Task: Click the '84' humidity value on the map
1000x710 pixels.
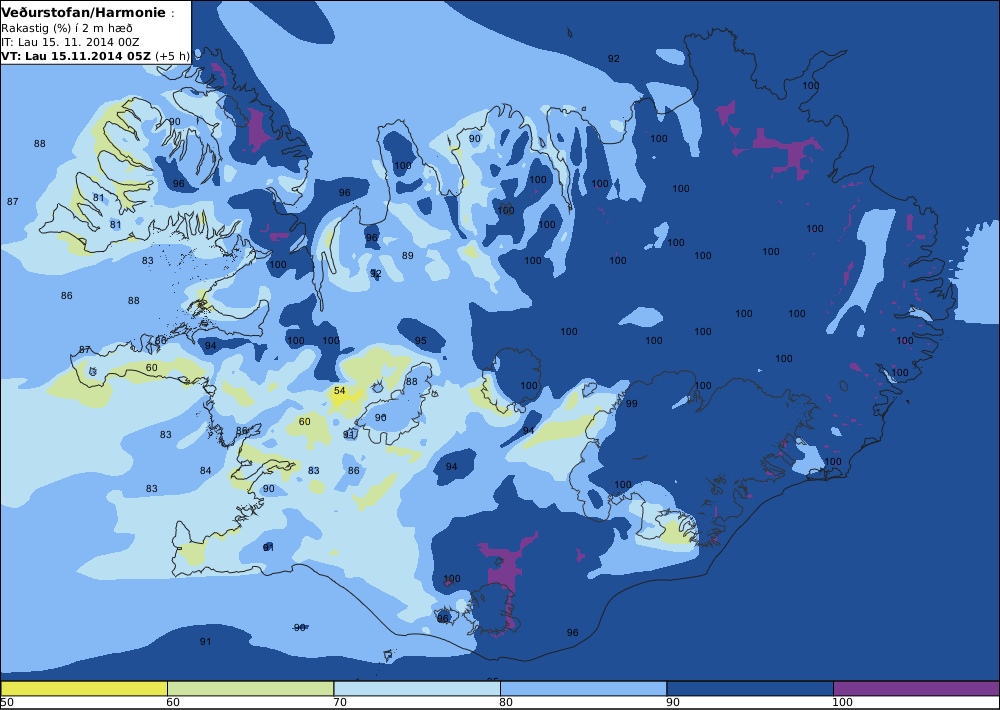Action: tap(205, 471)
